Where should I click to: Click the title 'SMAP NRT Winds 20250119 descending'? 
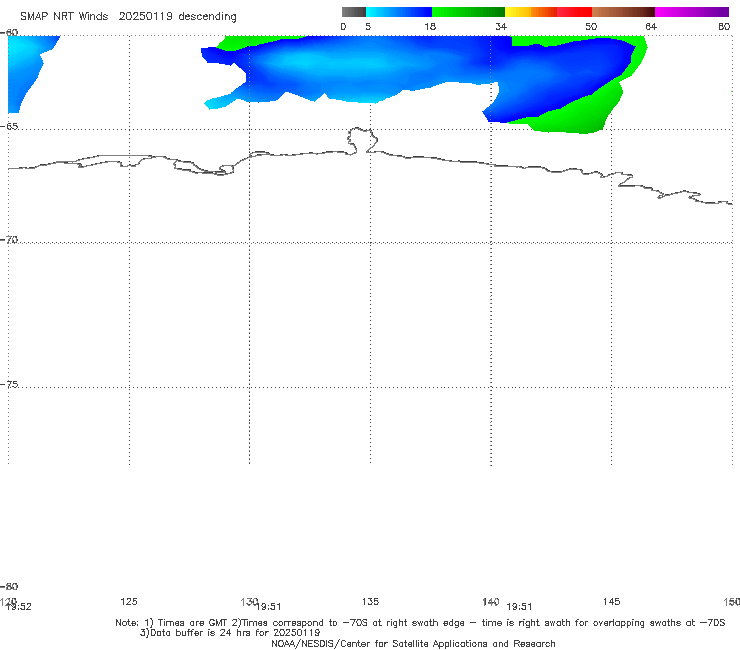[128, 17]
